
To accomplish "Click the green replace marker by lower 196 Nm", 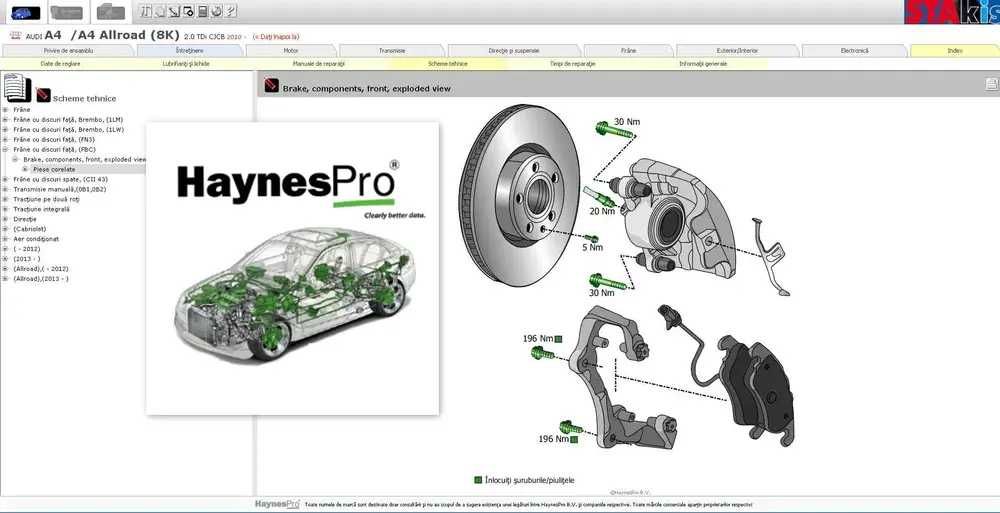I will tap(574, 440).
